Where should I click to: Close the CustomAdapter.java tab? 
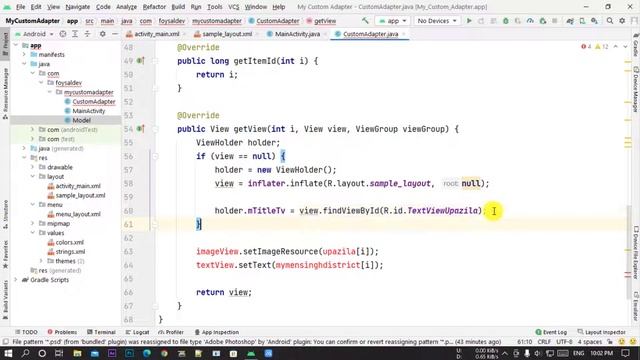click(x=404, y=34)
